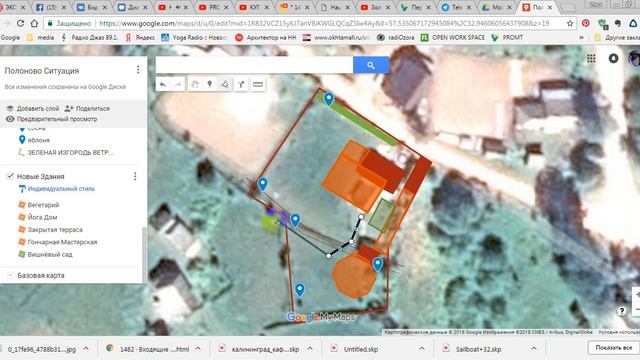Click Поделиться to share the map
The width and height of the screenshot is (640, 360).
click(x=87, y=109)
